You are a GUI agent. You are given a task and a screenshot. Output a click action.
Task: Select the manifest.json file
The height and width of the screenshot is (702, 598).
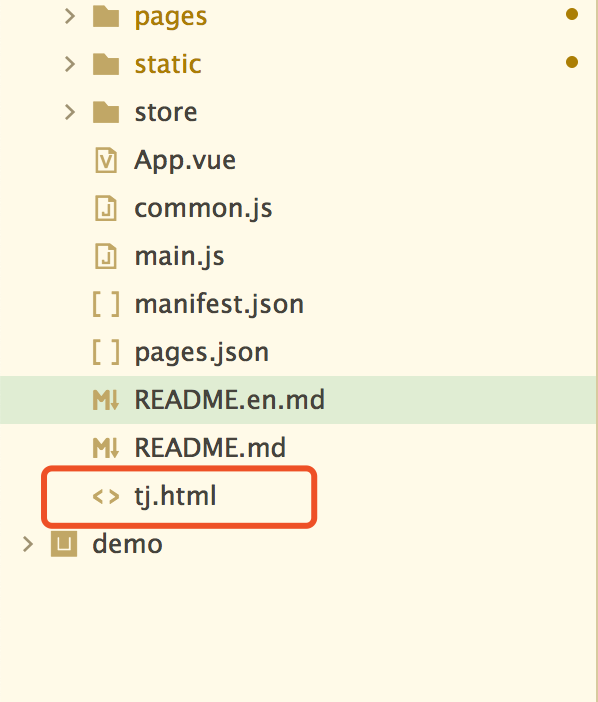[x=219, y=304]
